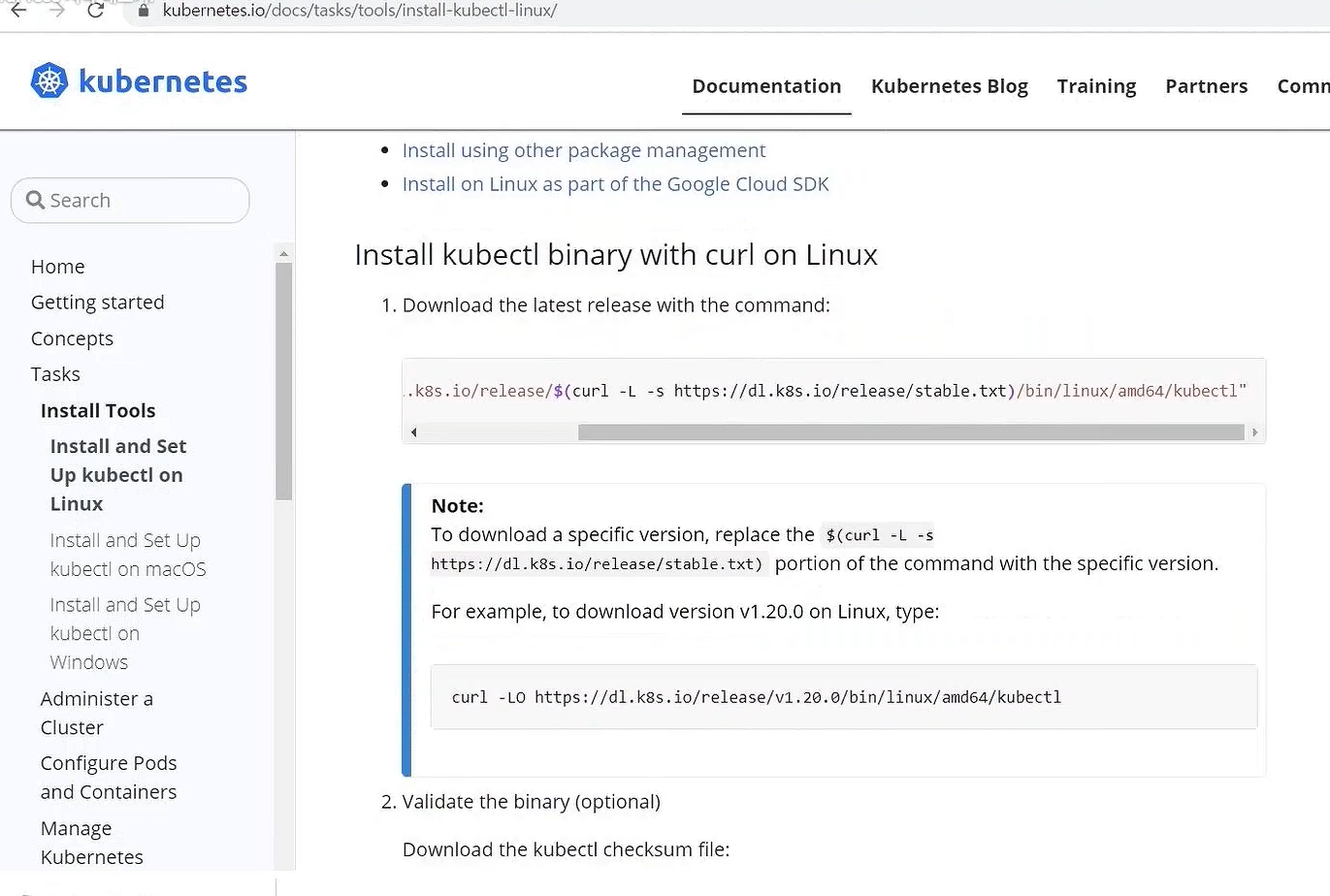
Task: Open the Training tab
Action: 1096,86
